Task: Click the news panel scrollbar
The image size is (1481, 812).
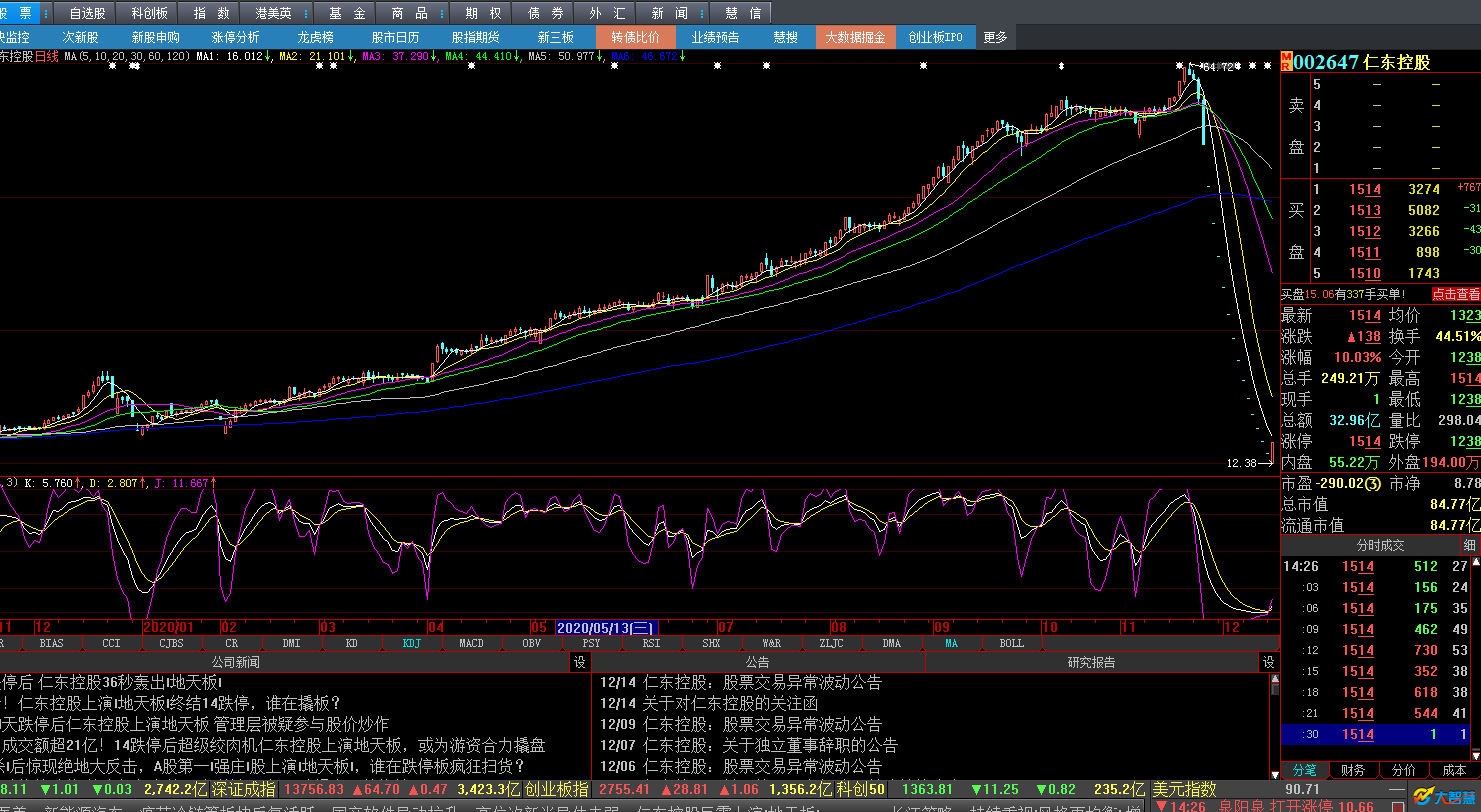Action: coord(1274,725)
